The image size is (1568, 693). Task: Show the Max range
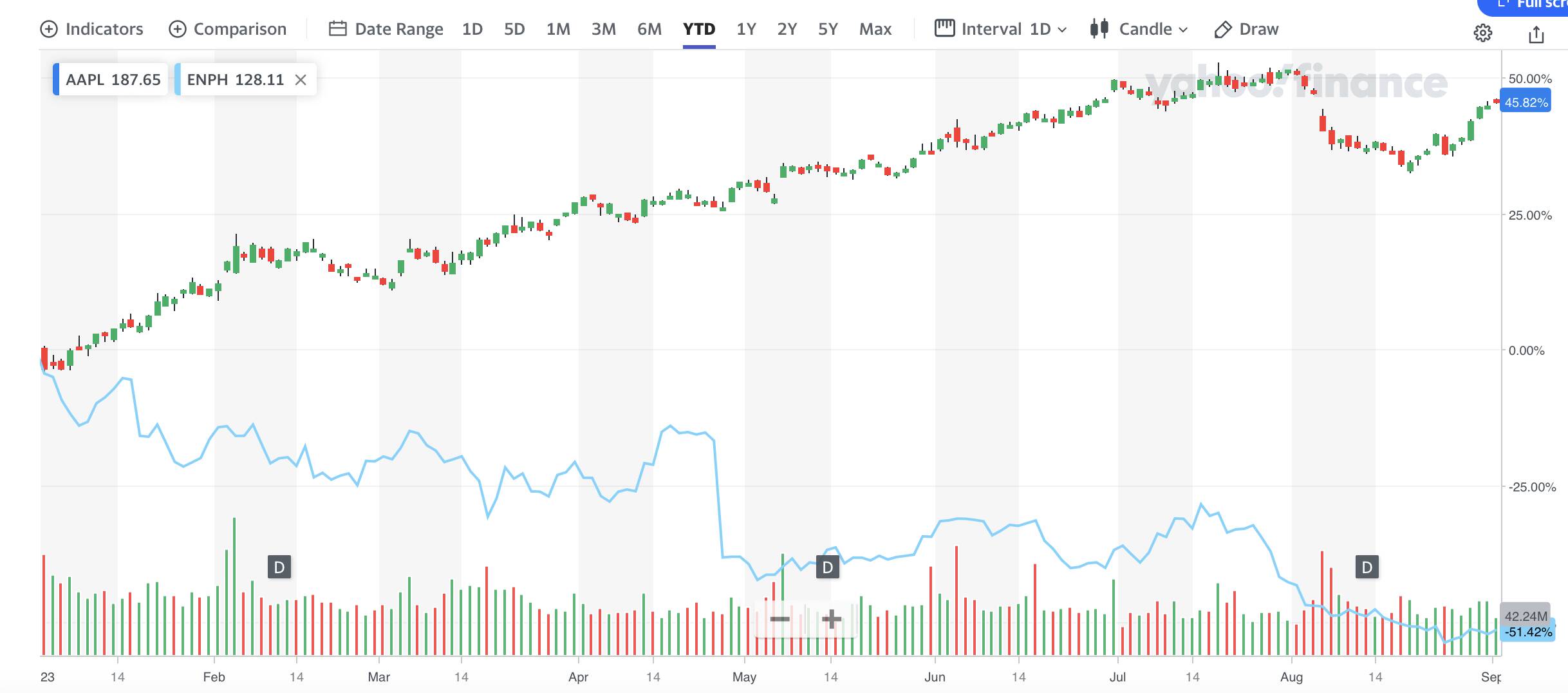coord(875,29)
